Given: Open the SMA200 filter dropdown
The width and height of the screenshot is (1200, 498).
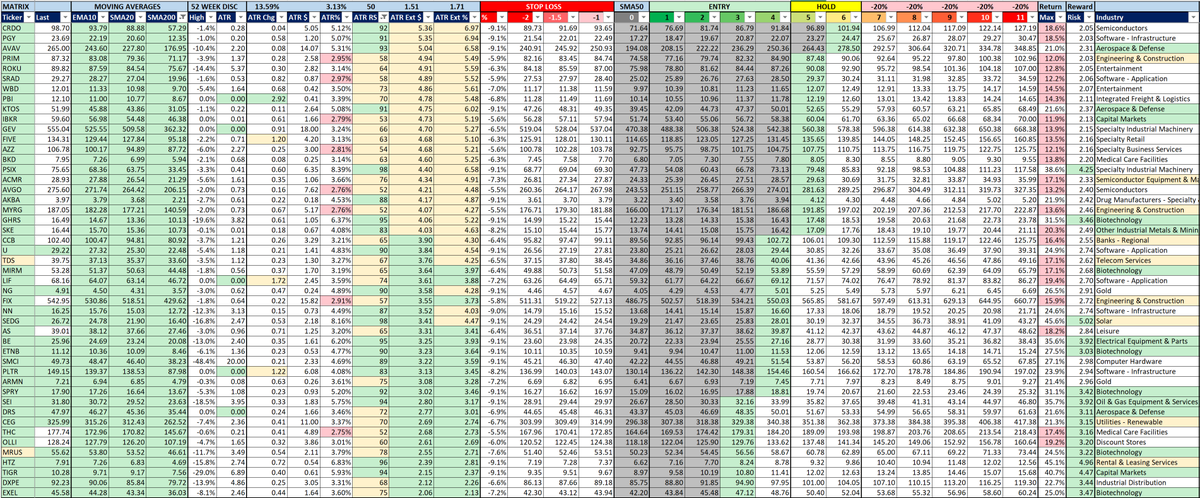Looking at the screenshot, I should [x=182, y=17].
